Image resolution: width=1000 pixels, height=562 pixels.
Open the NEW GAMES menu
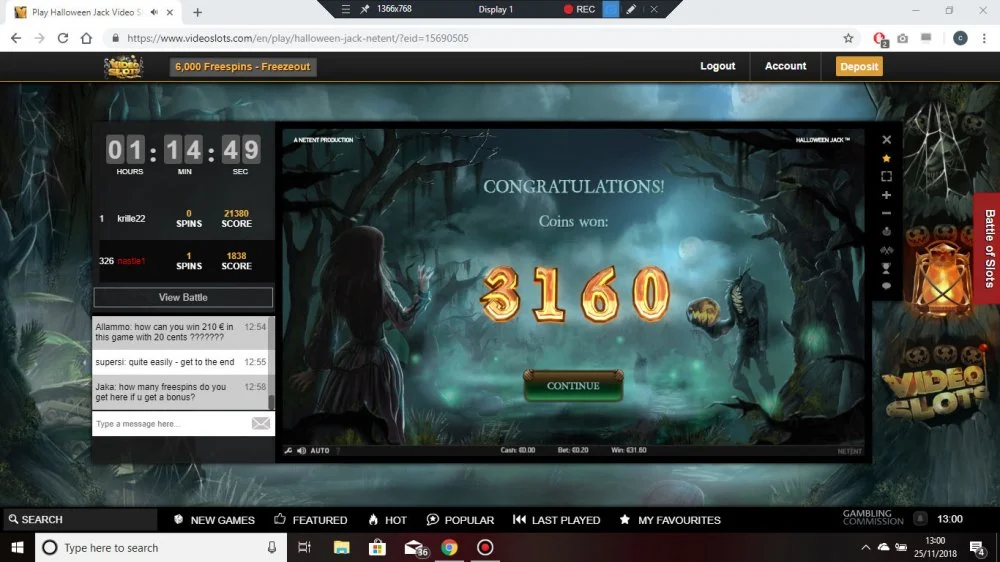coord(214,520)
